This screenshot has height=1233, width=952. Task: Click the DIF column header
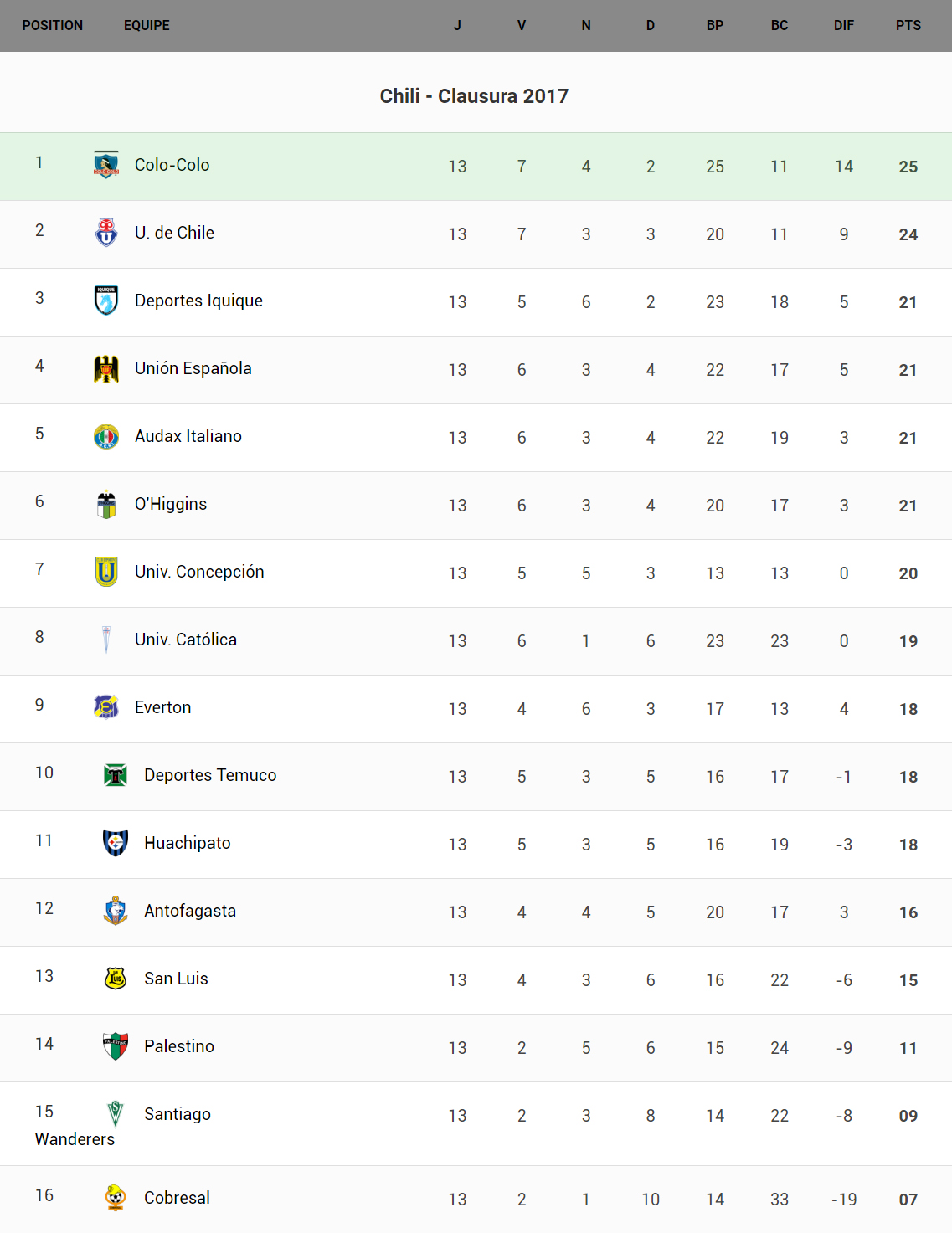[x=843, y=26]
